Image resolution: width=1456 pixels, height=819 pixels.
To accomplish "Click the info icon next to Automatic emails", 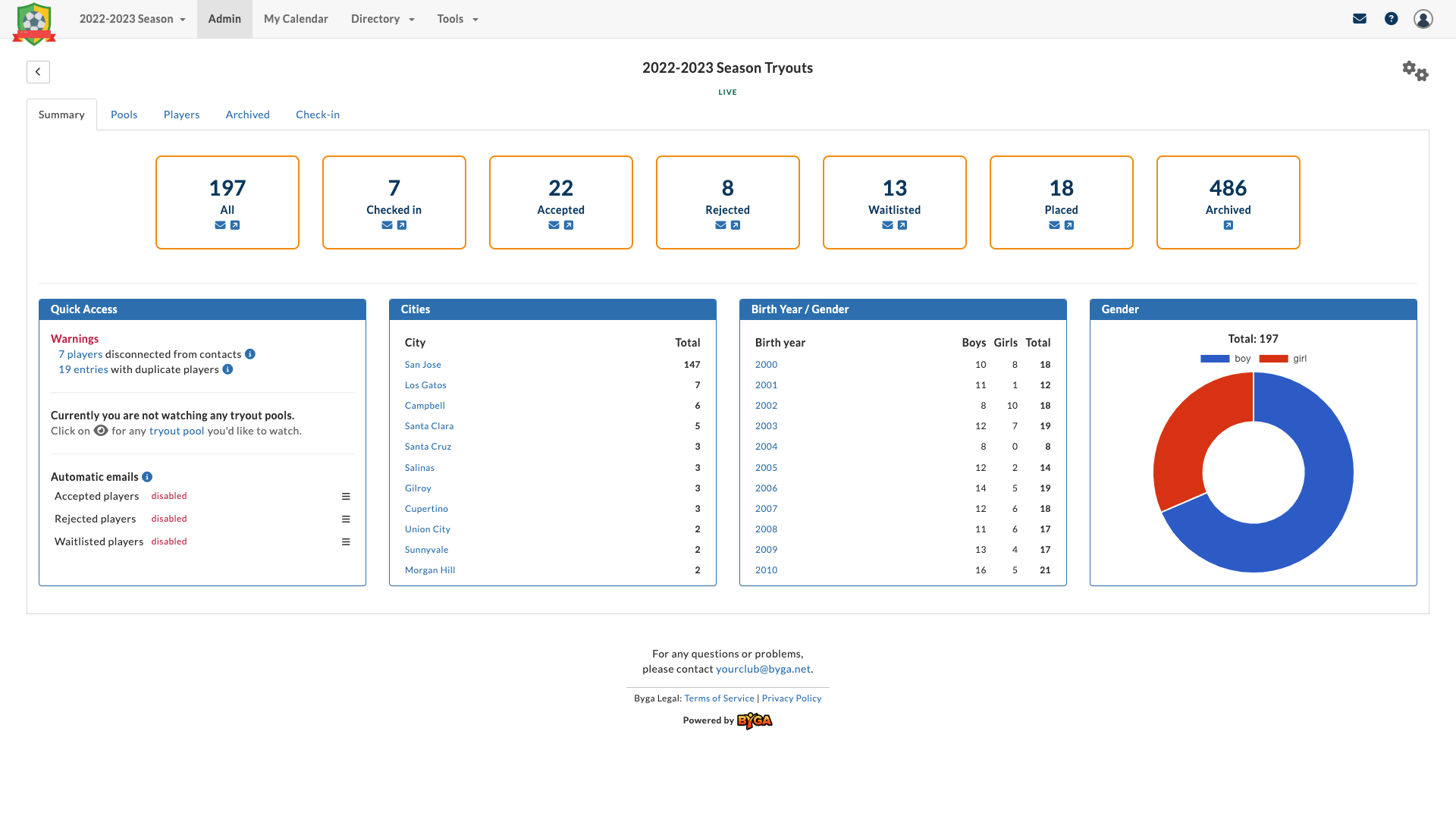I will pos(148,476).
